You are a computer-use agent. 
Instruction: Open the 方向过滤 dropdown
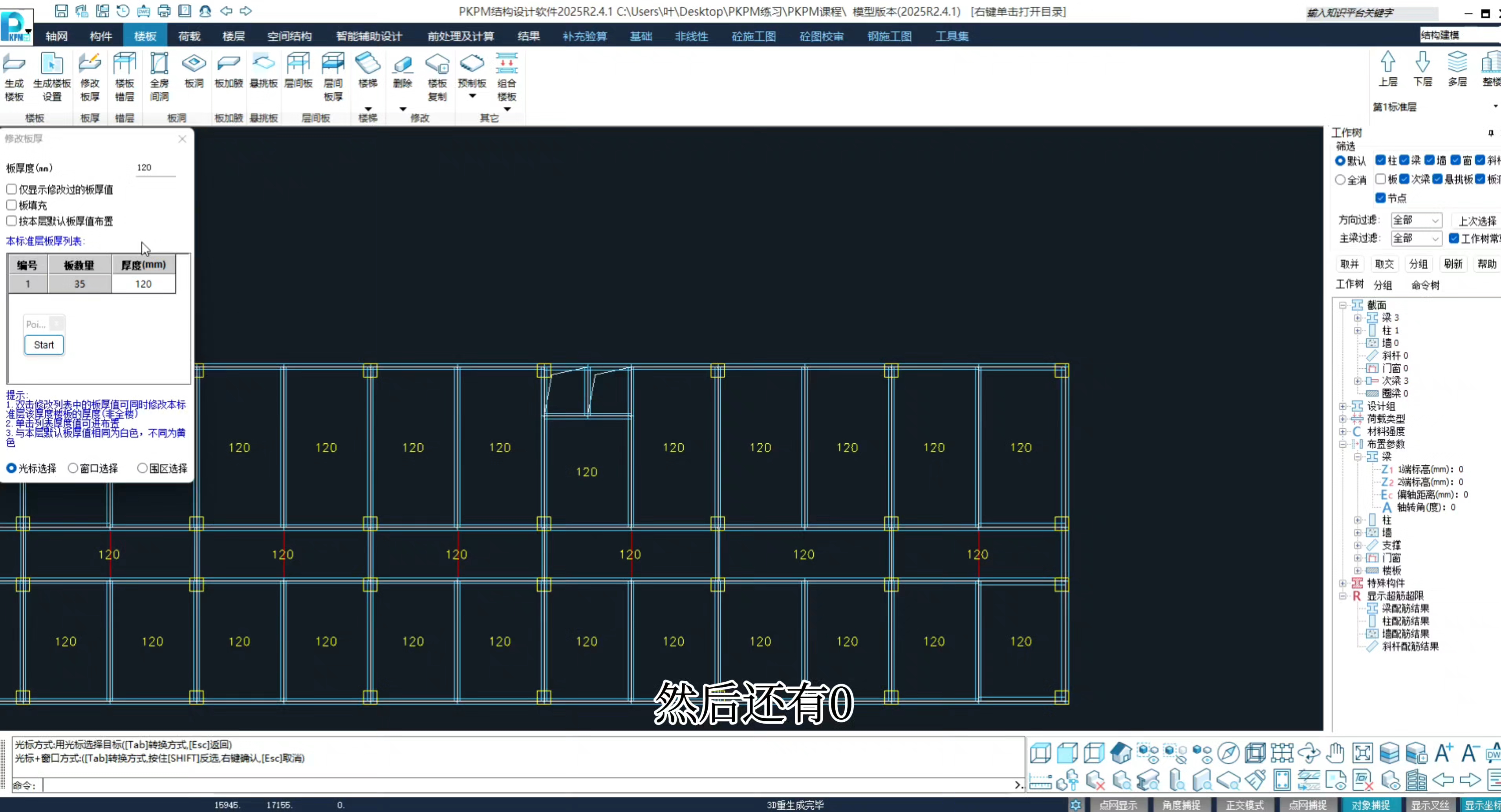point(1416,220)
